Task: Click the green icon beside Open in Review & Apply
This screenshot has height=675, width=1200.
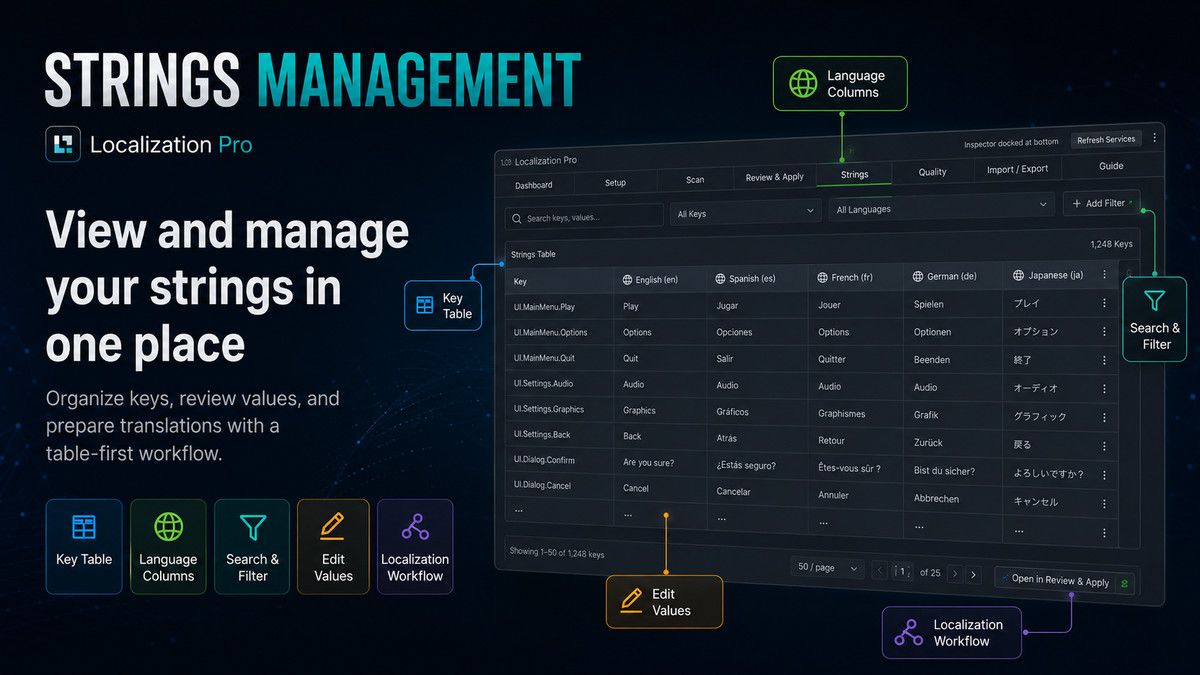Action: coord(1126,583)
